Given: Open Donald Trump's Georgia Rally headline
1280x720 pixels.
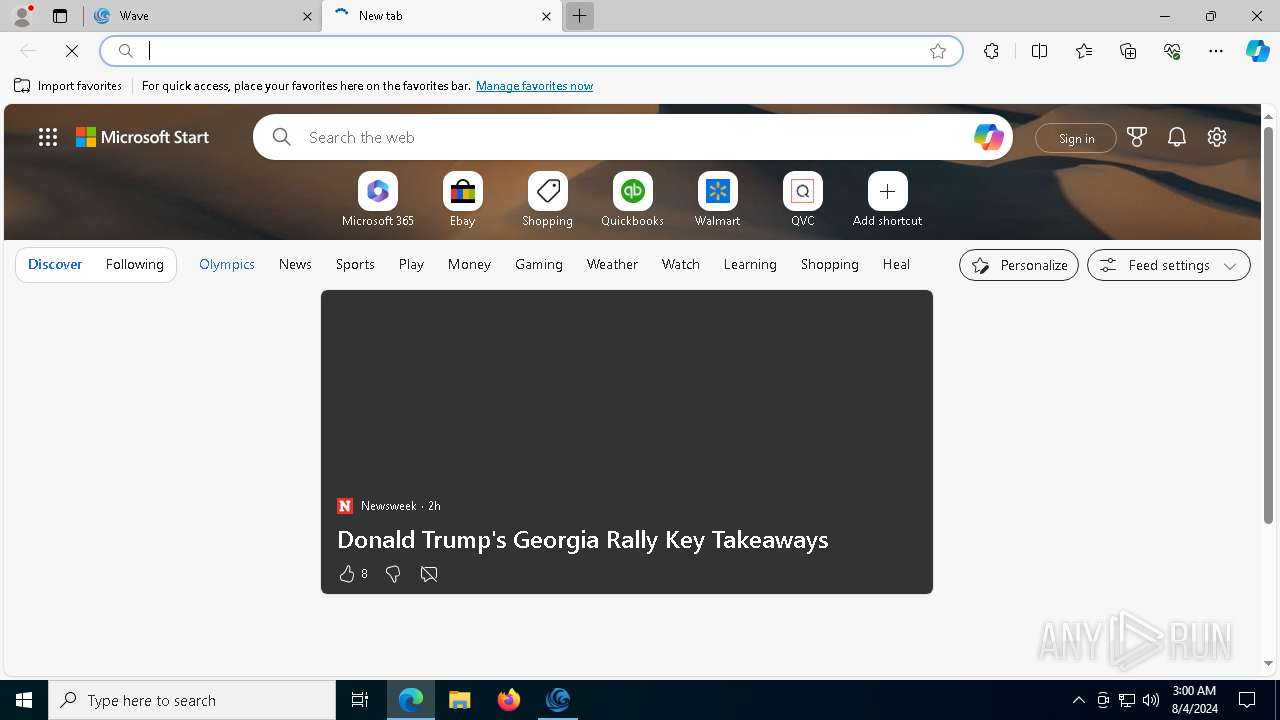Looking at the screenshot, I should coord(583,539).
